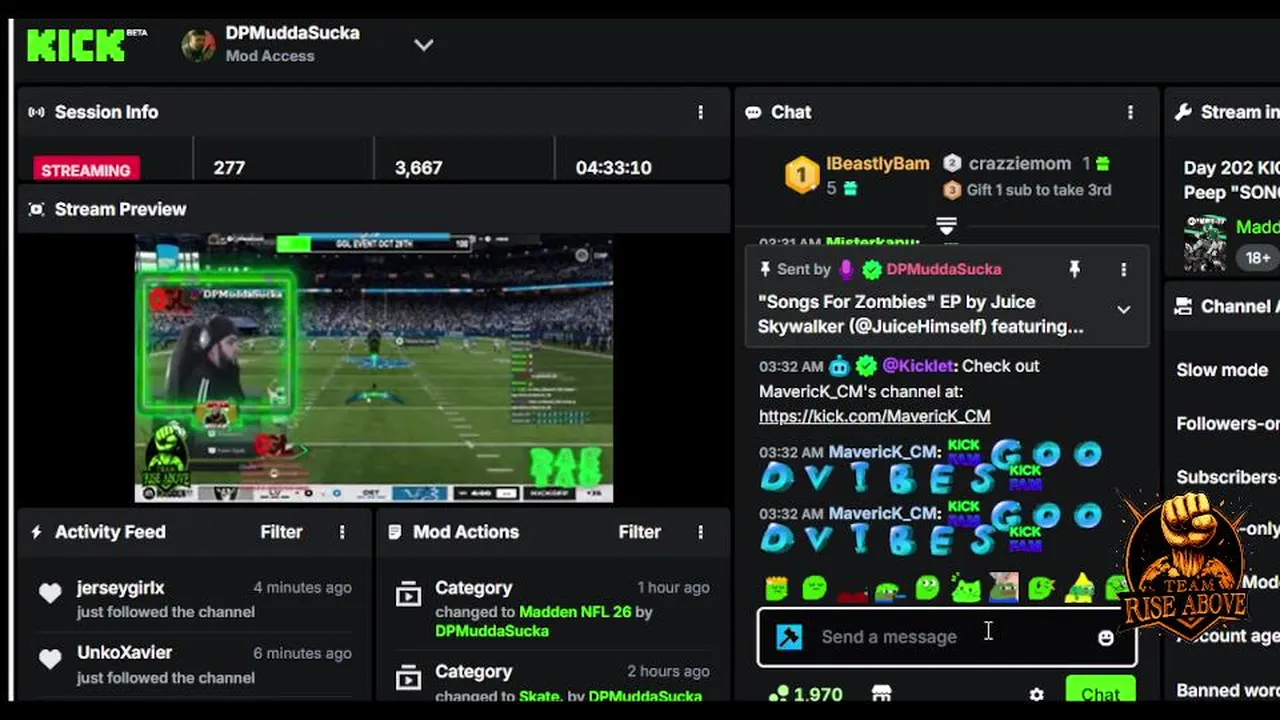Expand the channel switcher chevron
This screenshot has width=1280, height=720.
click(424, 45)
